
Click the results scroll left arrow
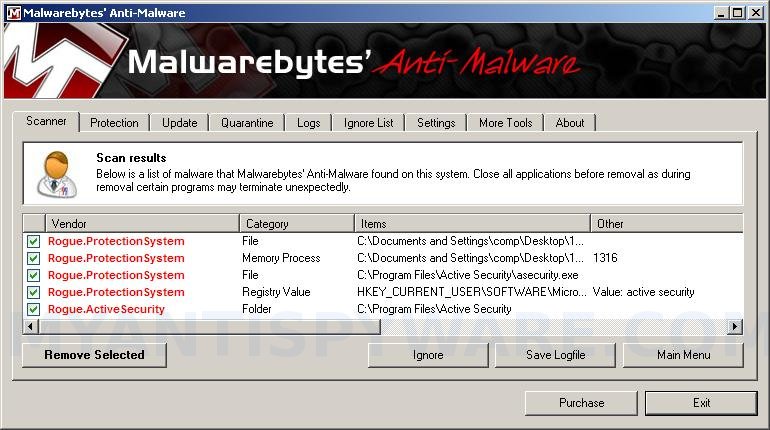(x=31, y=326)
